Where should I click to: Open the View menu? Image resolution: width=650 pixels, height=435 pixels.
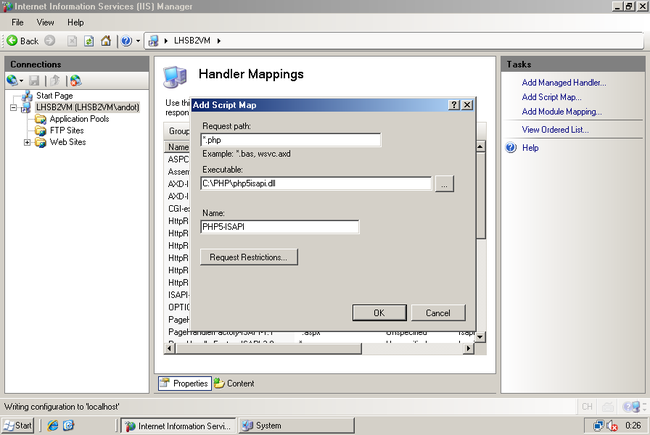tap(45, 22)
